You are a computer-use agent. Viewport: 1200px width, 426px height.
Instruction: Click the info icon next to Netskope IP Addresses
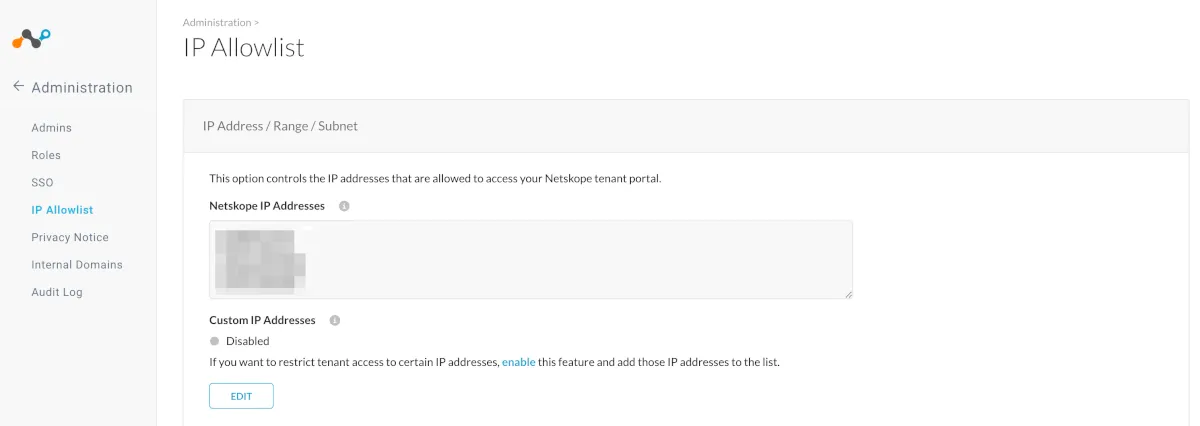tap(344, 206)
